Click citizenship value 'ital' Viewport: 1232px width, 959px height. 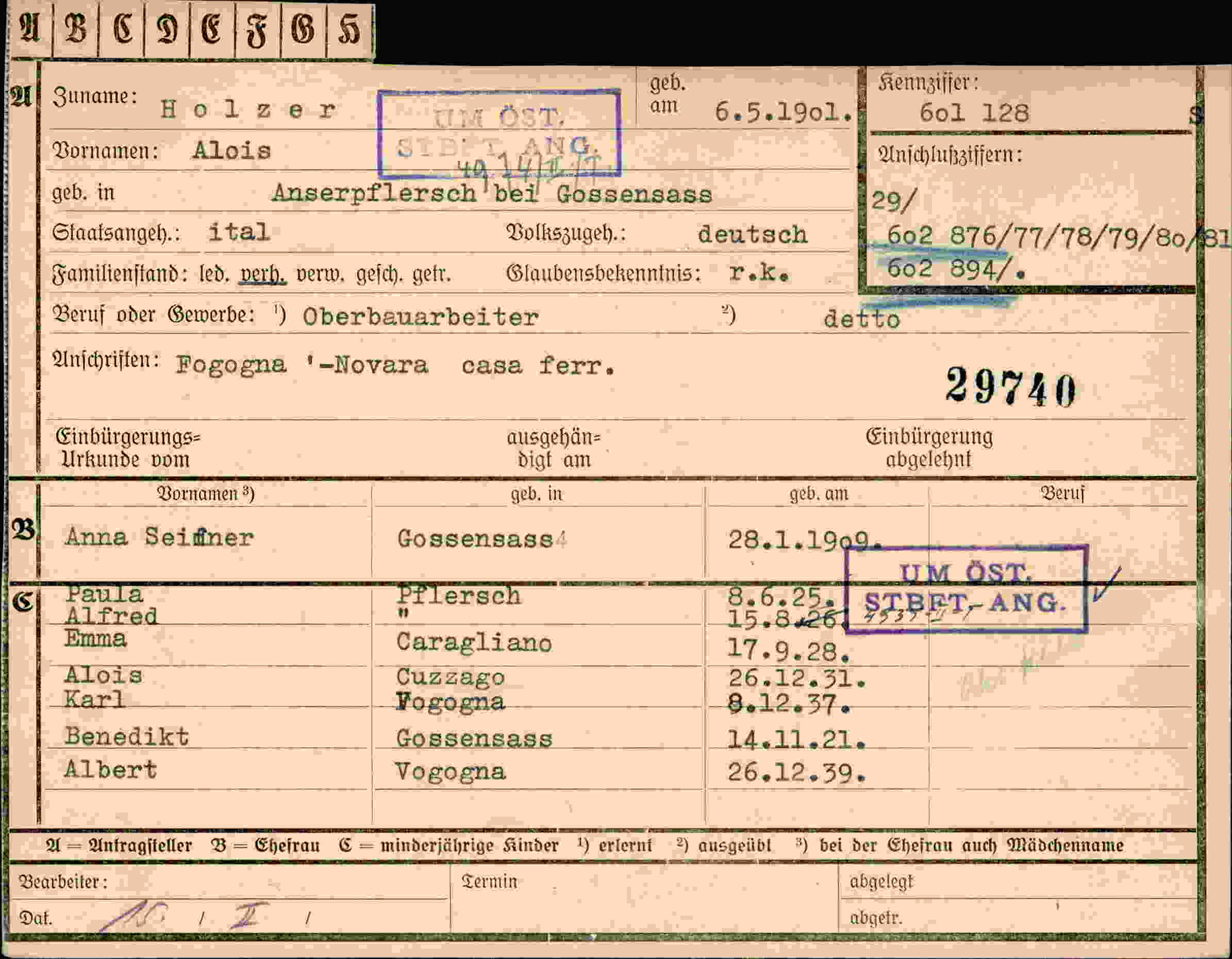coord(239,232)
